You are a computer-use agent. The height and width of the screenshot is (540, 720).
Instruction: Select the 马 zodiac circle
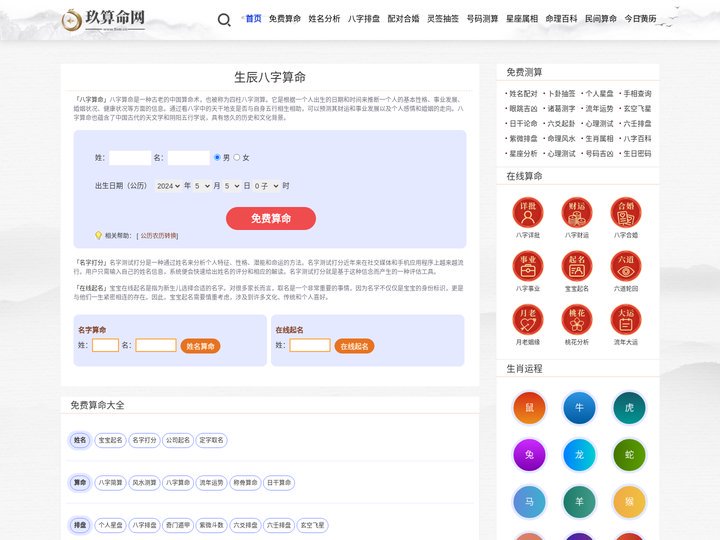pos(529,502)
